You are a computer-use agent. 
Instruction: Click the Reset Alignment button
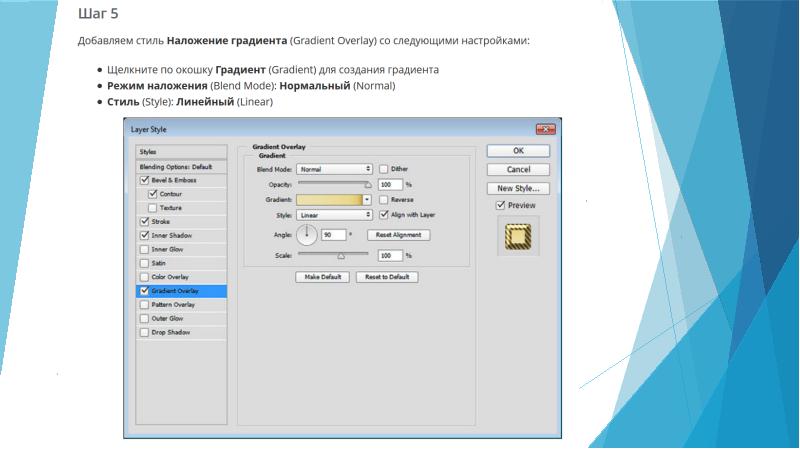coord(399,235)
